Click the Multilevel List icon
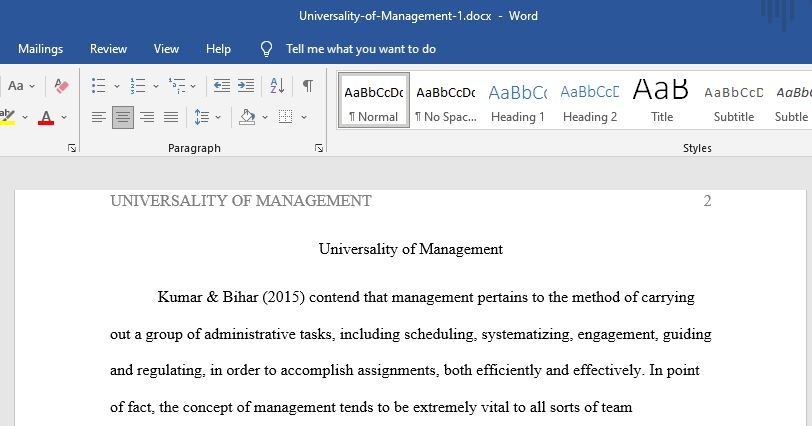 [177, 85]
